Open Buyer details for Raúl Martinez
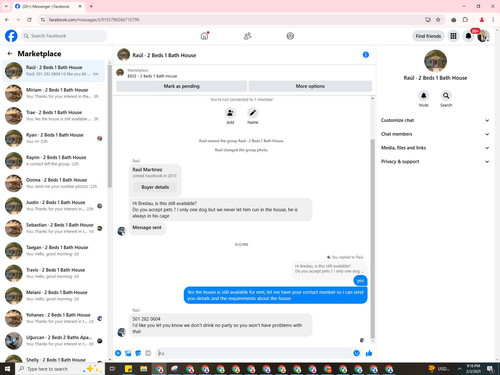The height and width of the screenshot is (375, 500). pos(155,187)
